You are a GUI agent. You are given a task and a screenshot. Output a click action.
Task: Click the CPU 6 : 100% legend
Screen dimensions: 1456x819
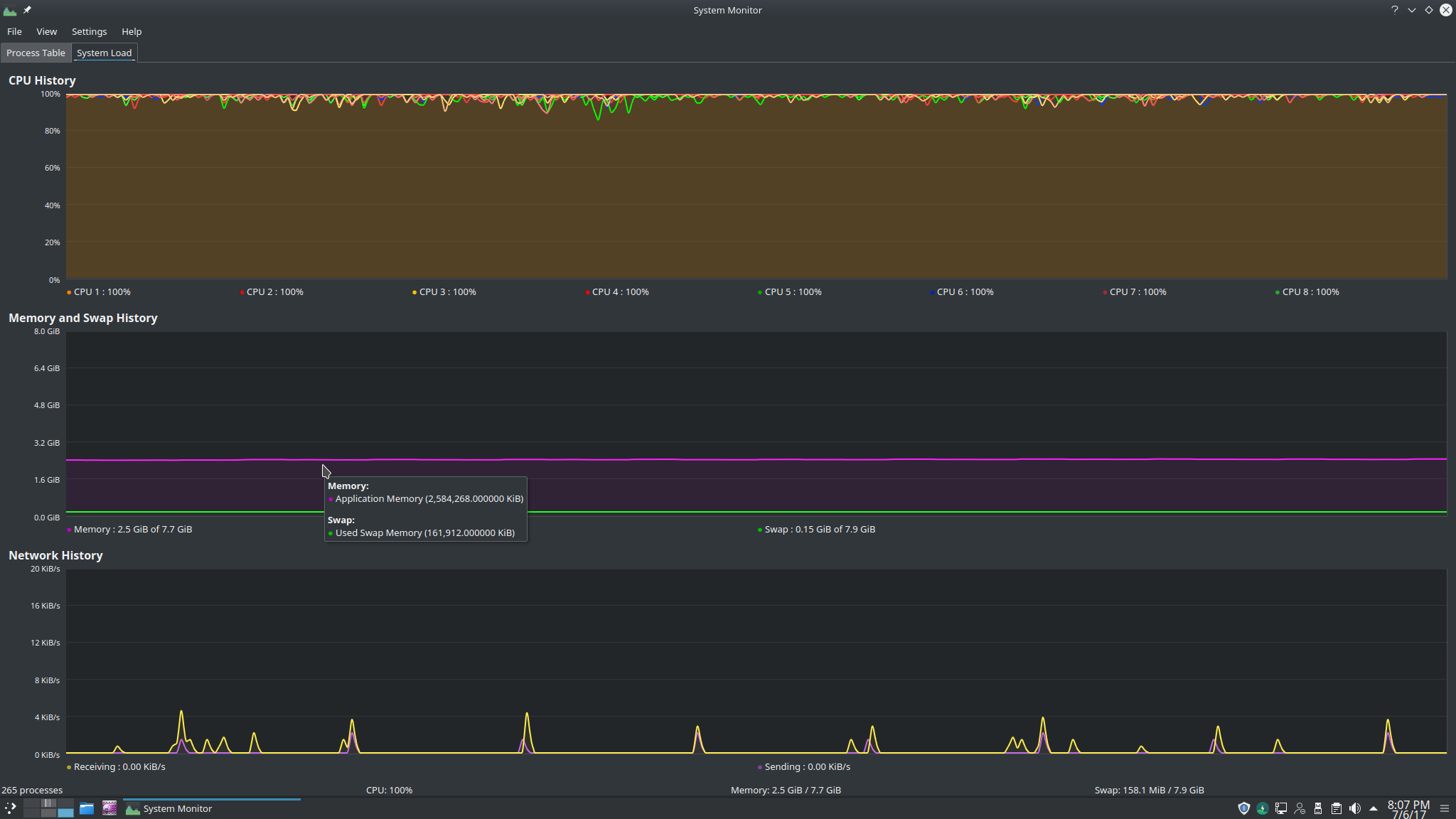[x=962, y=291]
